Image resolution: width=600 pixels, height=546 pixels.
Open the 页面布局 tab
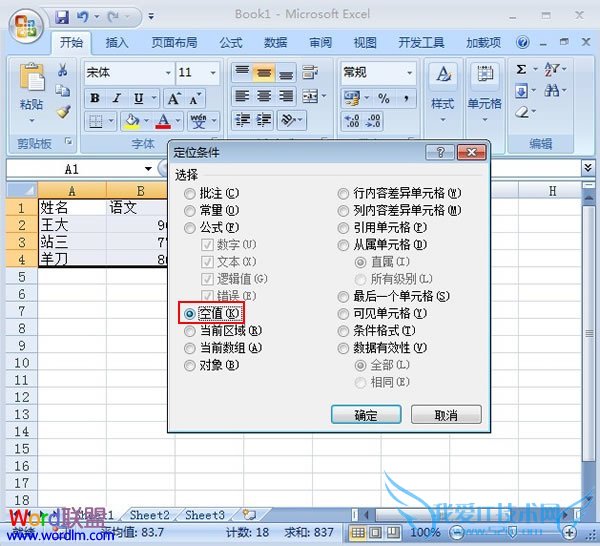[174, 42]
